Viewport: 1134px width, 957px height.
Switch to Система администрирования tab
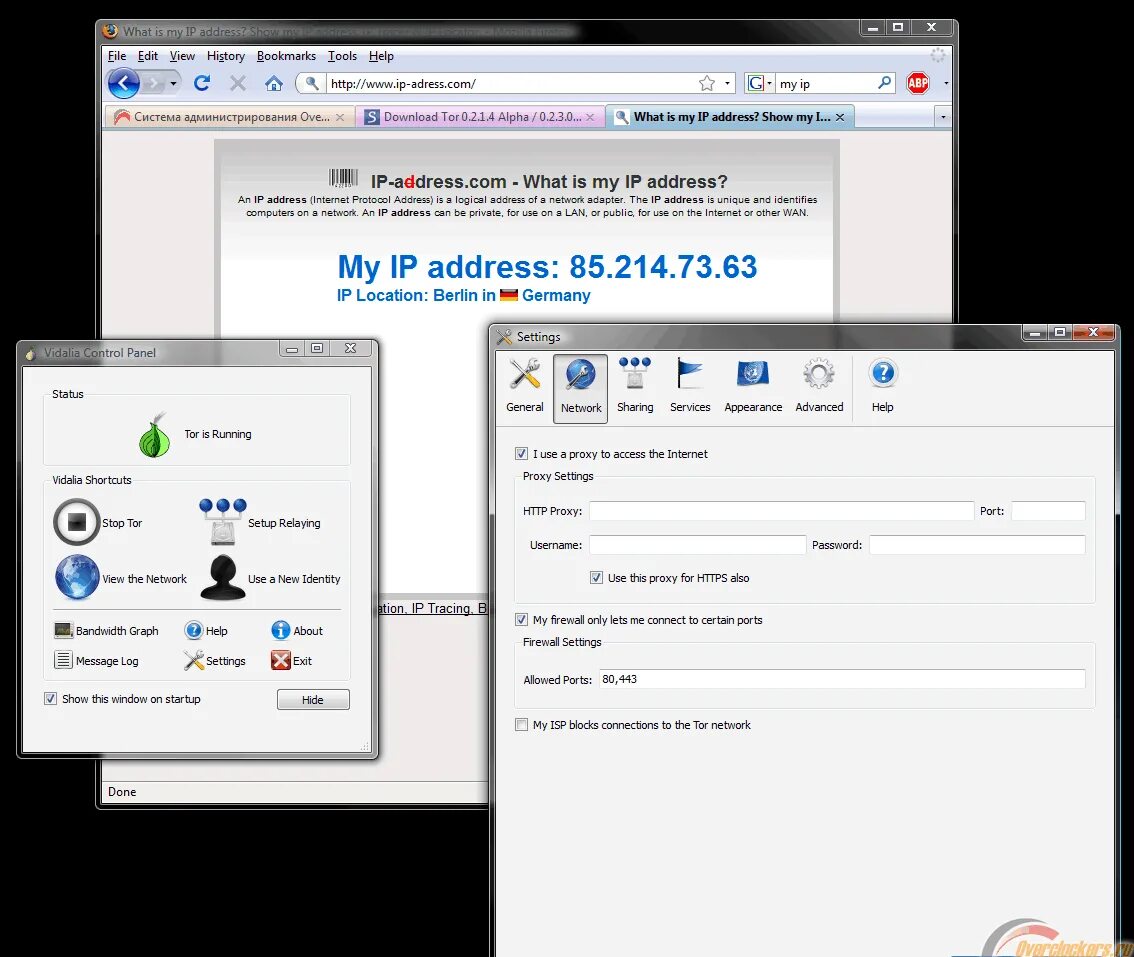pos(229,116)
